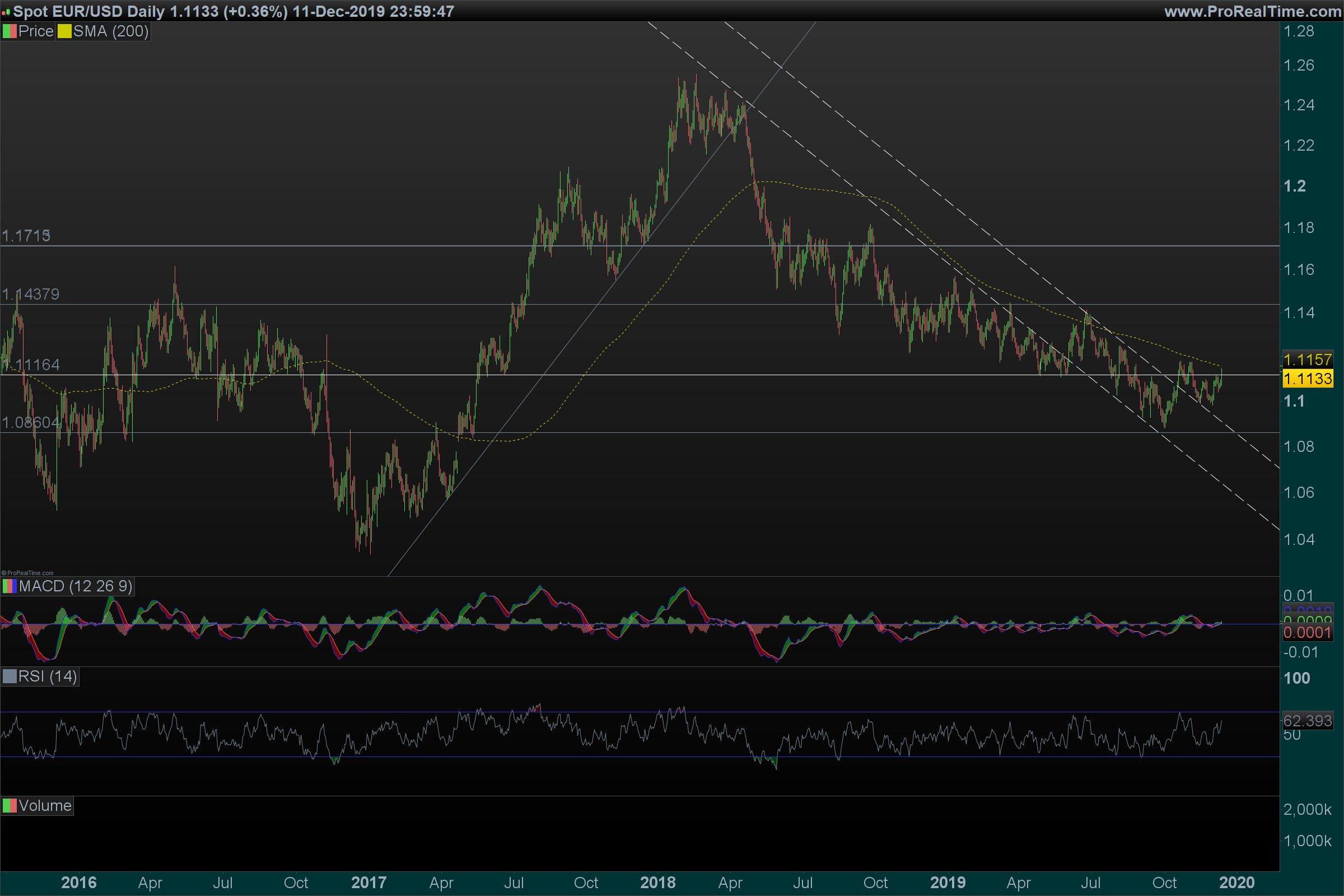Click the yellow SMA (200) color swatch
Screen dimensions: 1344x896
[64, 31]
